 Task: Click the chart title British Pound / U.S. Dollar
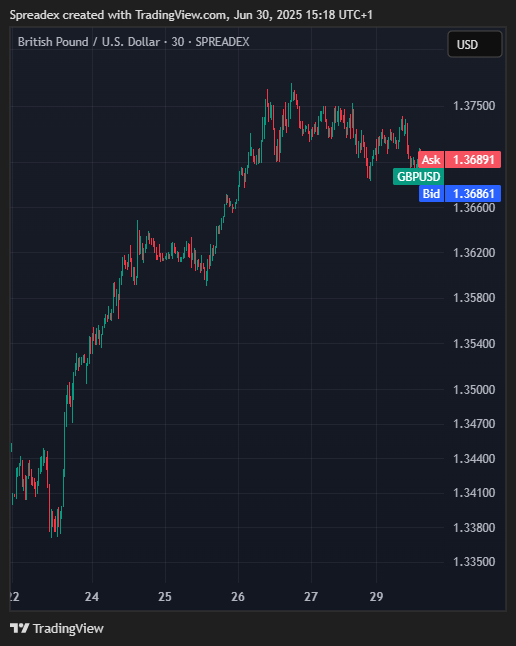point(89,42)
